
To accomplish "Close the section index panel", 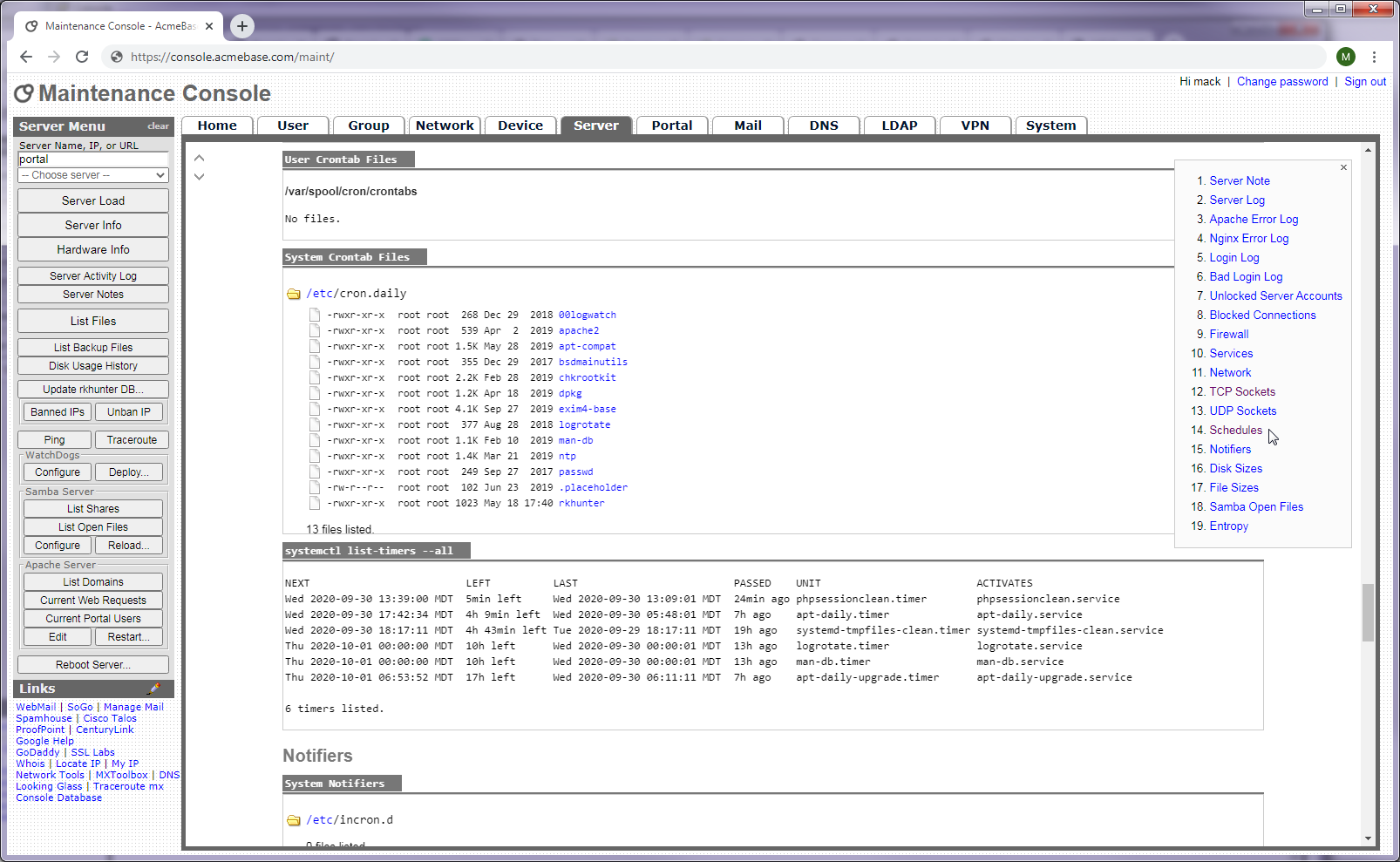I will point(1343,167).
